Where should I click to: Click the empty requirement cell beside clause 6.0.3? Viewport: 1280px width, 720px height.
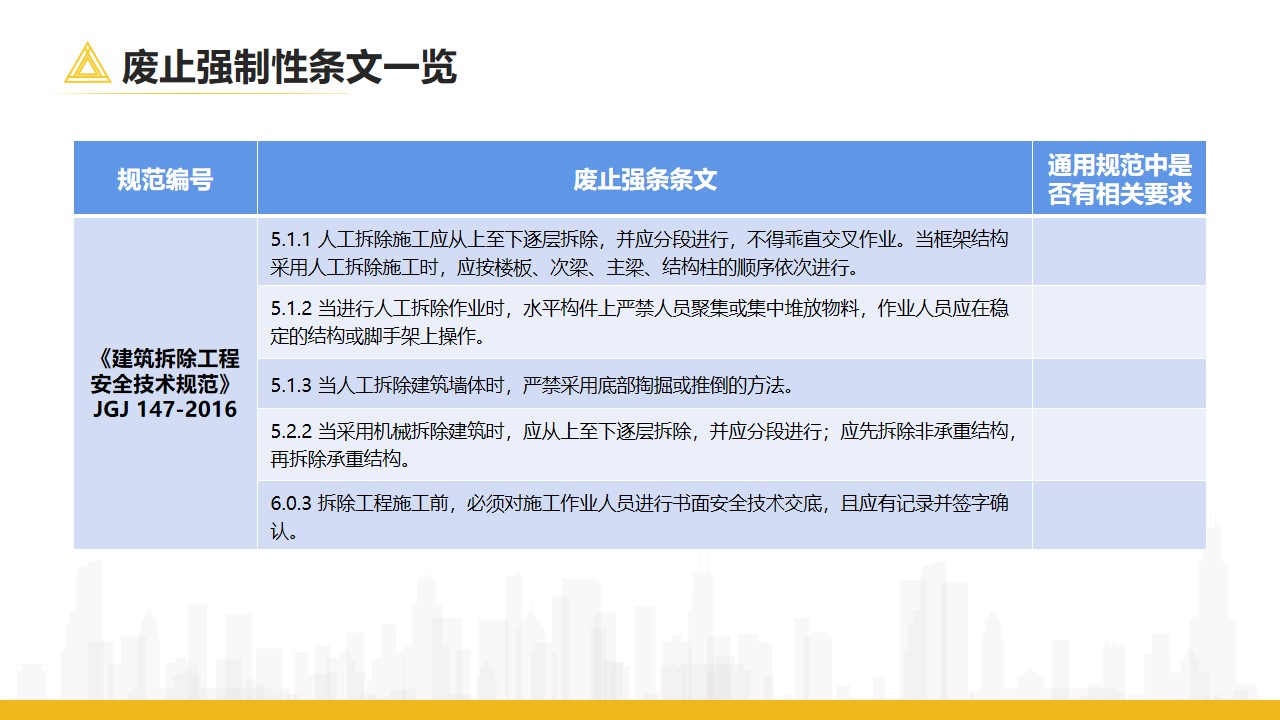1119,515
